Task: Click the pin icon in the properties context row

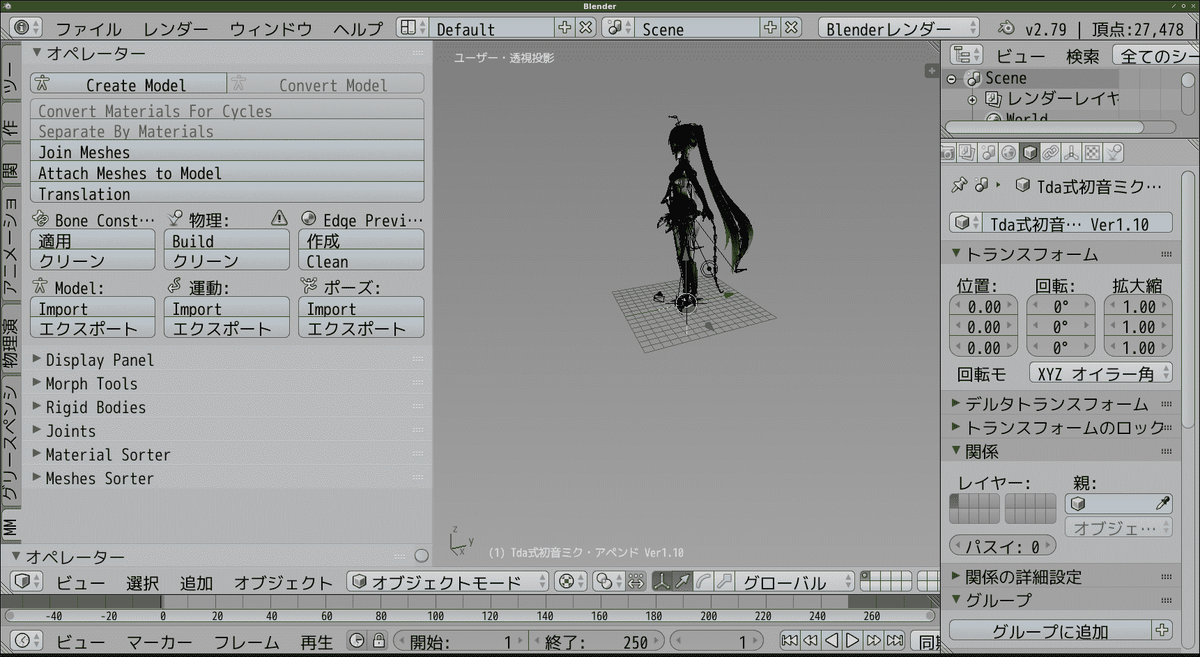Action: tap(959, 186)
